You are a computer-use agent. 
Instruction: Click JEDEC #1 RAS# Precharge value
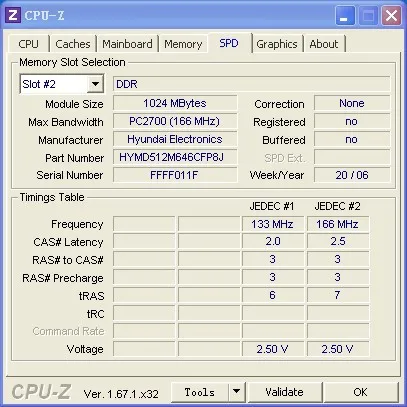pyautogui.click(x=273, y=277)
